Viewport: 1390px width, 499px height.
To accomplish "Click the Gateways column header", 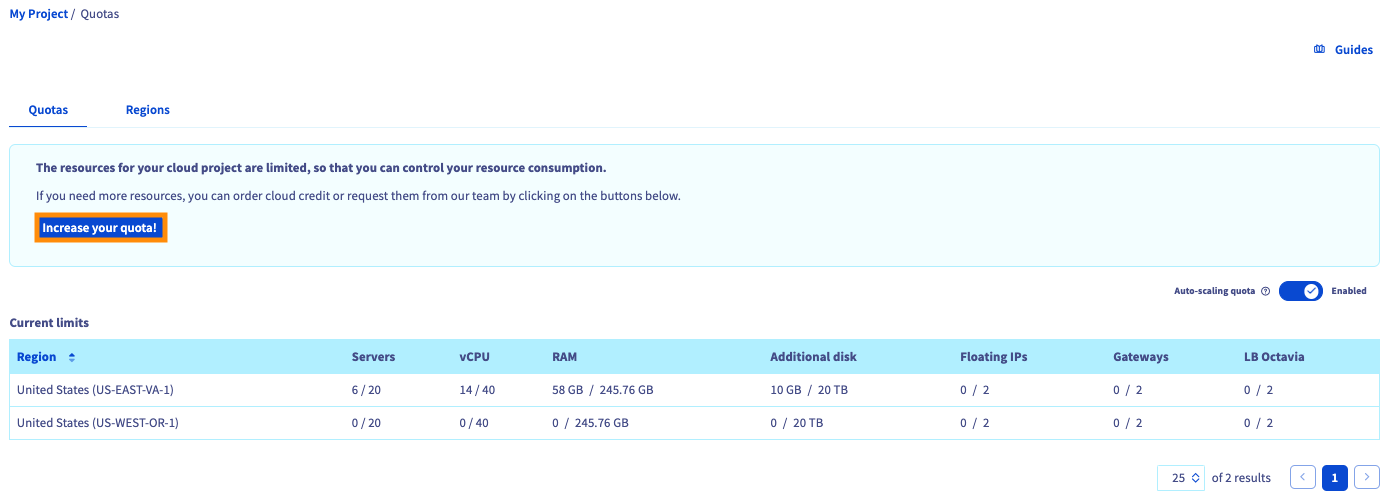I will coord(1141,357).
